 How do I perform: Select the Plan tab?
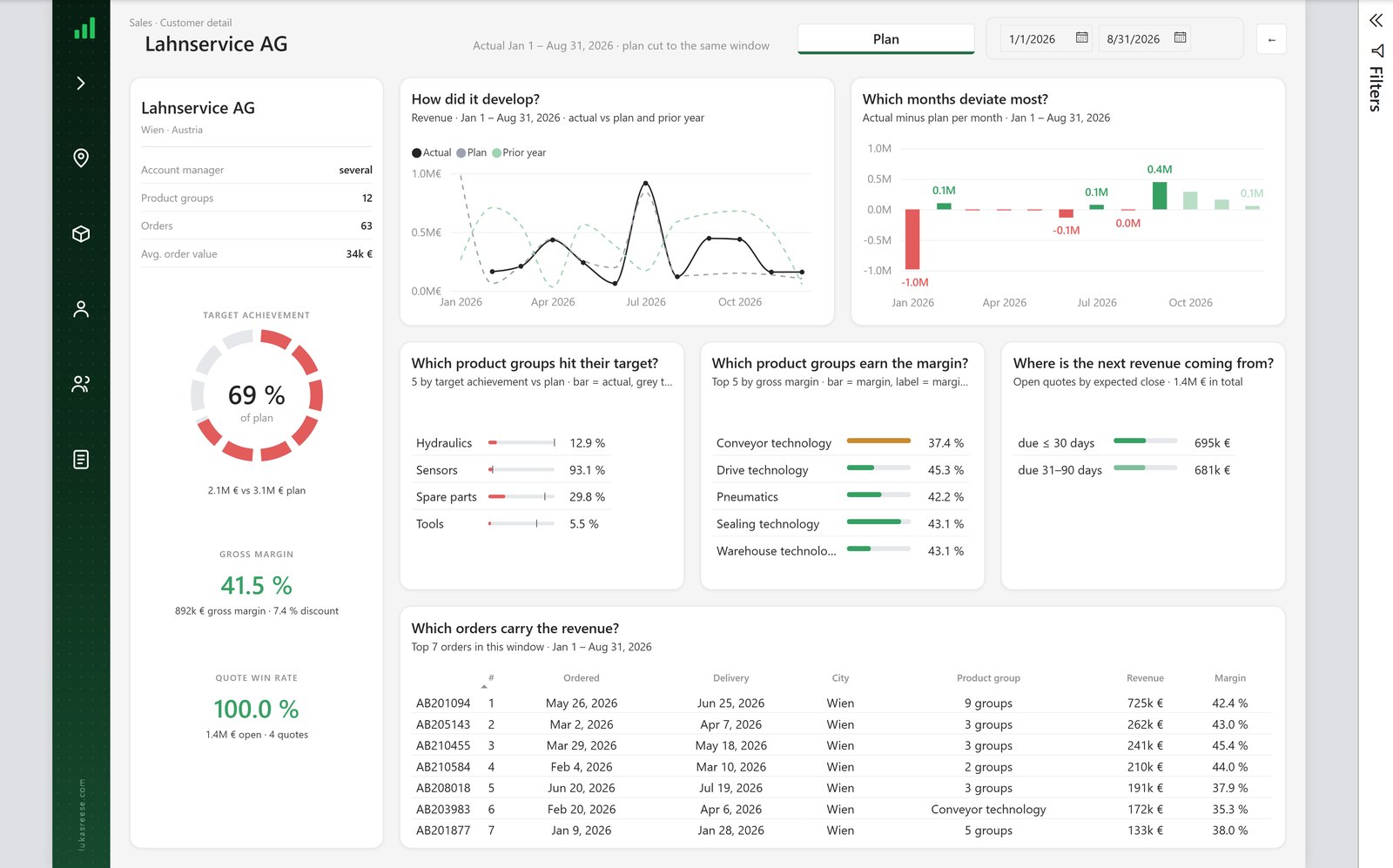(886, 39)
